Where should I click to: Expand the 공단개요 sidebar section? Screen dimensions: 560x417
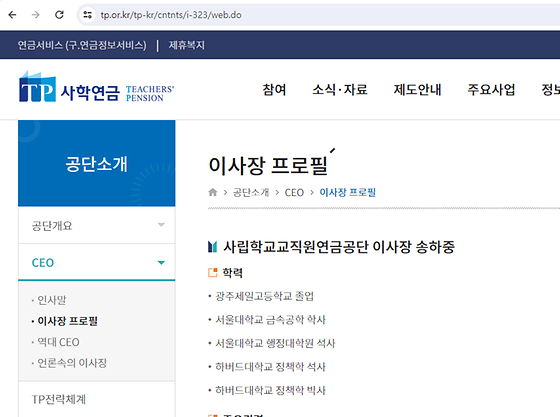click(x=96, y=226)
